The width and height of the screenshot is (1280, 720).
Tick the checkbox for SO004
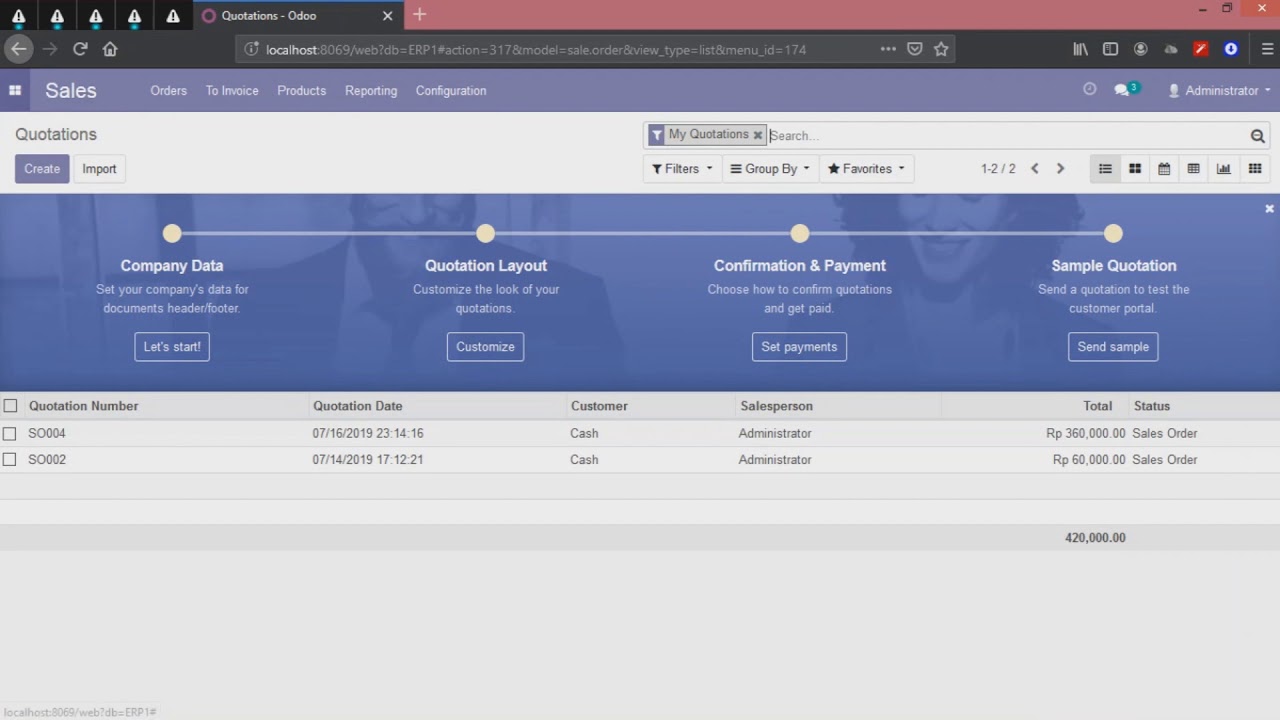pos(10,434)
